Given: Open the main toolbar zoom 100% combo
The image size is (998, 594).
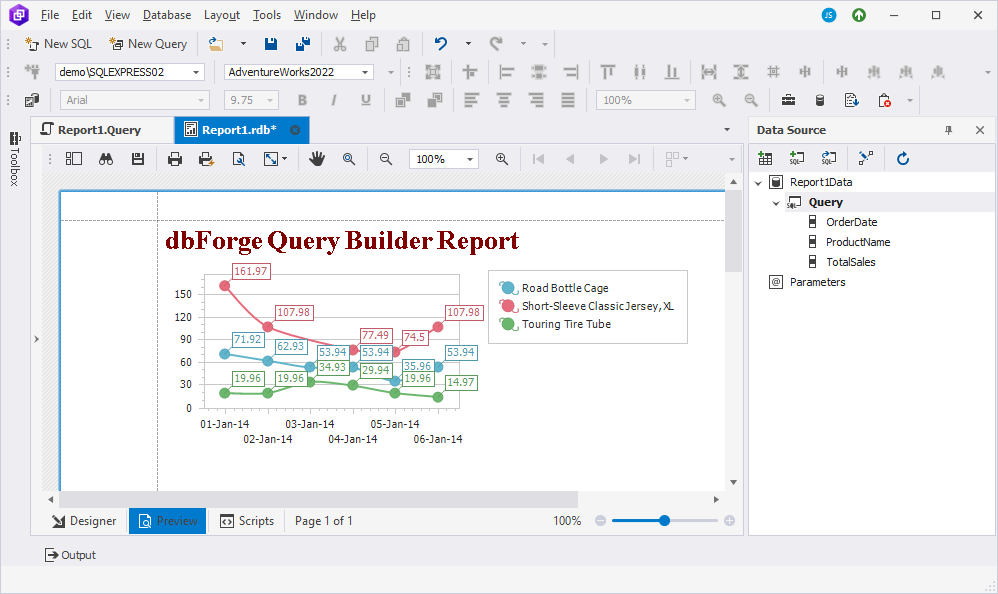Looking at the screenshot, I should [645, 100].
